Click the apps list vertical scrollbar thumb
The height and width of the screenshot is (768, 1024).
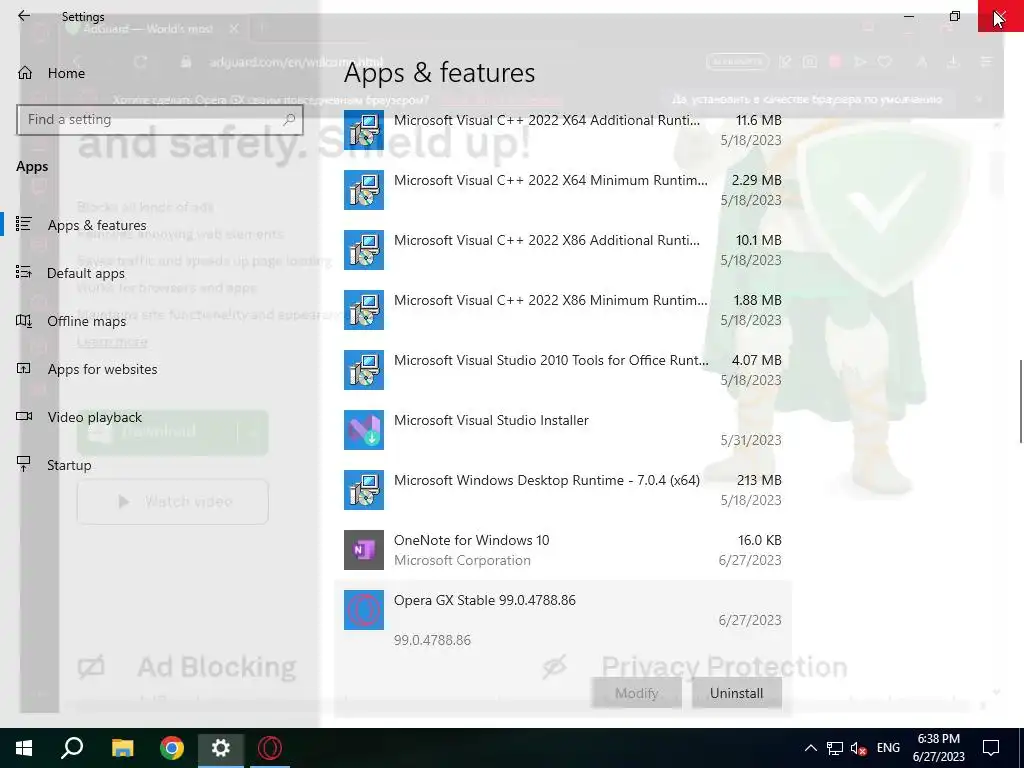(1021, 401)
